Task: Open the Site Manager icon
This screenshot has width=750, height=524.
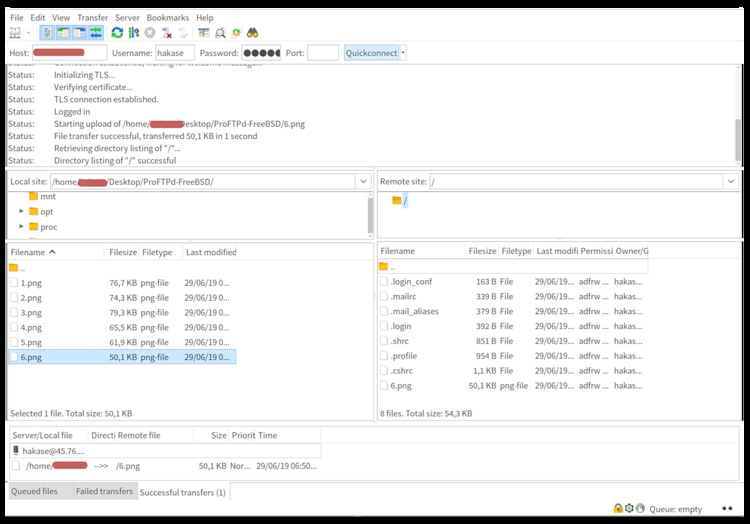Action: pos(15,33)
